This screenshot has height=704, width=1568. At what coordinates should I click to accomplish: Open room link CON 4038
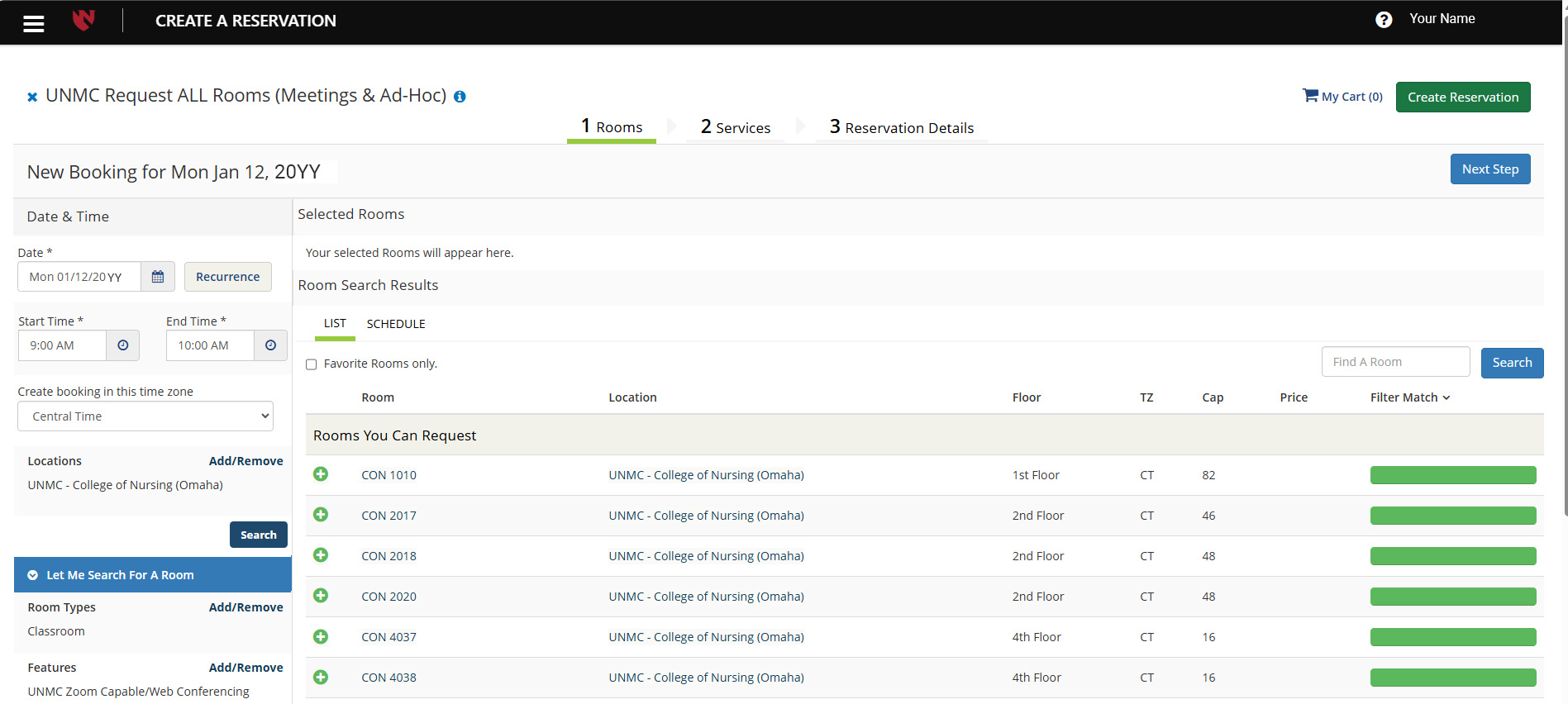click(x=388, y=678)
